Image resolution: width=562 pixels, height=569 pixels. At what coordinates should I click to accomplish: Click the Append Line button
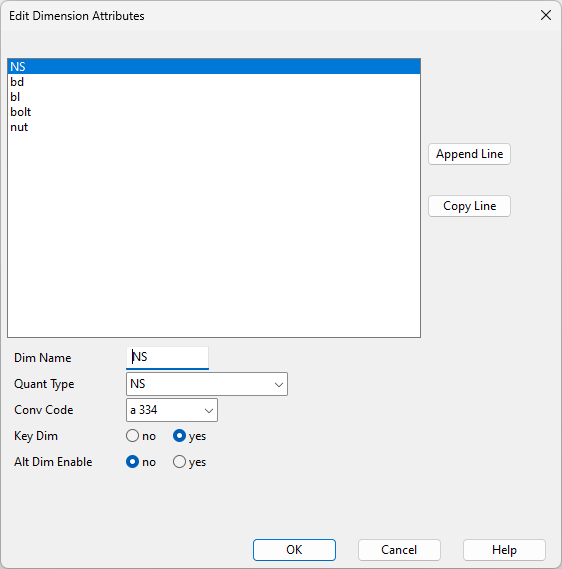tap(469, 154)
